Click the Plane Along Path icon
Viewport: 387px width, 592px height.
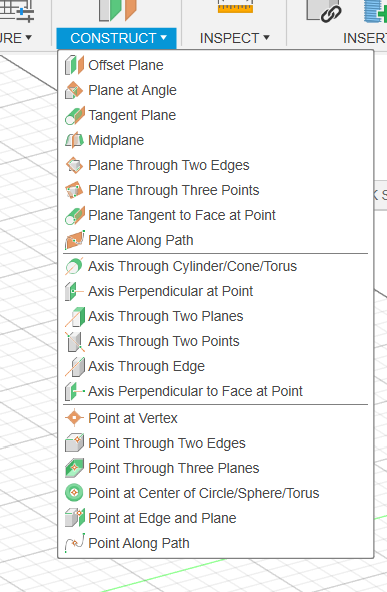pyautogui.click(x=74, y=240)
